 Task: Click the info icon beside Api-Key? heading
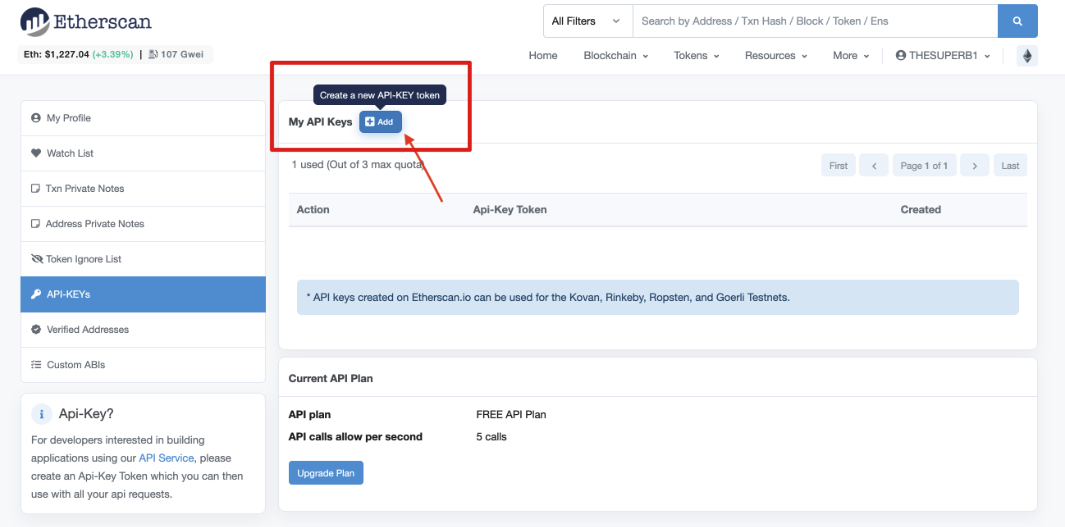[42, 414]
